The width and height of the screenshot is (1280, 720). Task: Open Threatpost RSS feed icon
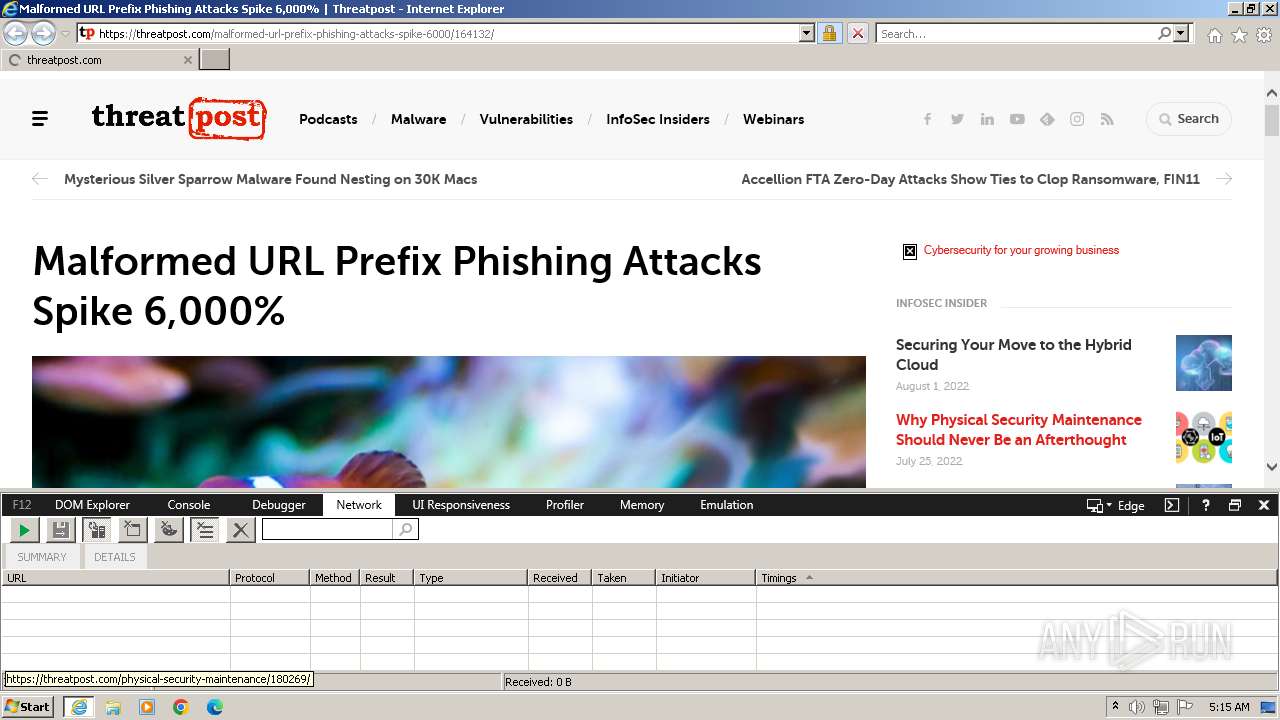coord(1107,119)
